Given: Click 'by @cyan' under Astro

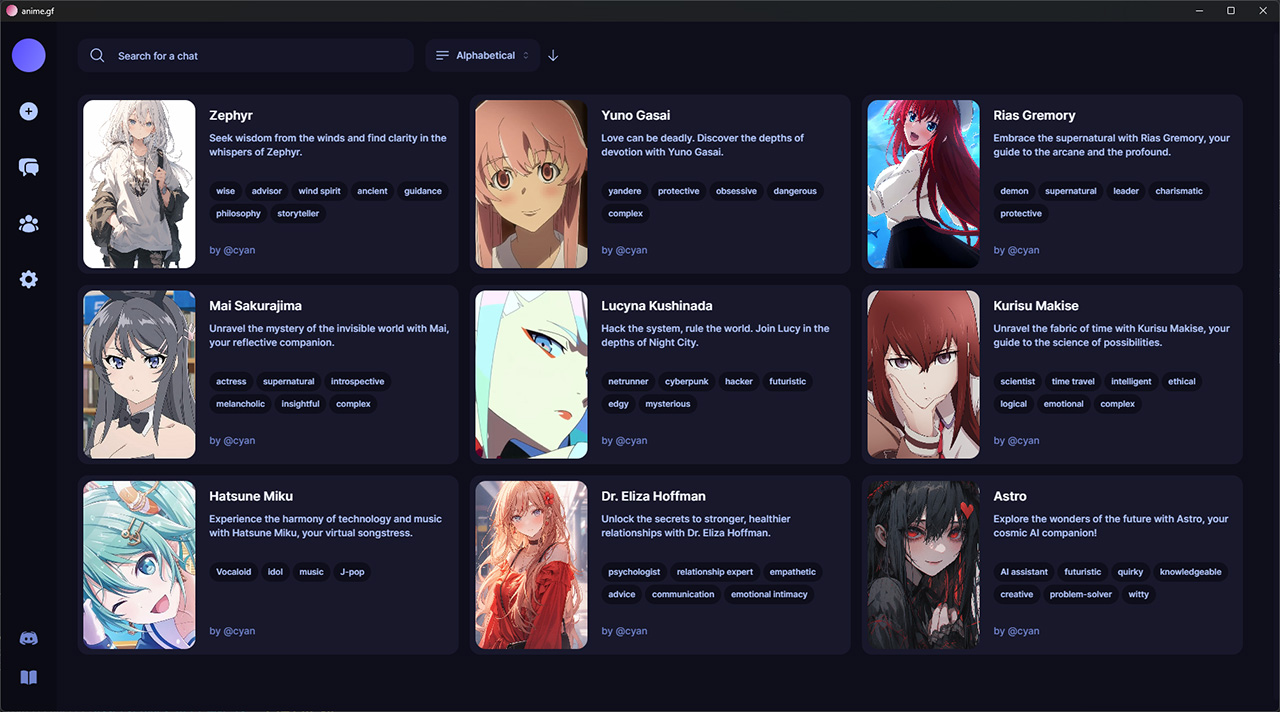Looking at the screenshot, I should click(1016, 631).
